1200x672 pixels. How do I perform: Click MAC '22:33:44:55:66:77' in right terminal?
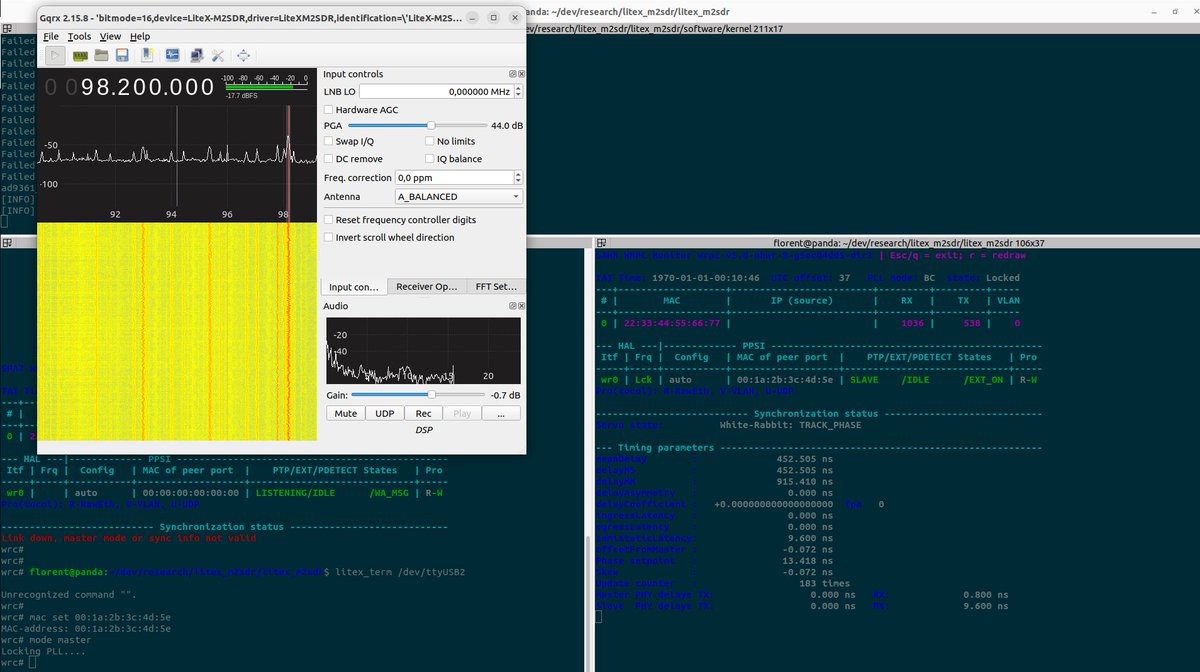[671, 323]
